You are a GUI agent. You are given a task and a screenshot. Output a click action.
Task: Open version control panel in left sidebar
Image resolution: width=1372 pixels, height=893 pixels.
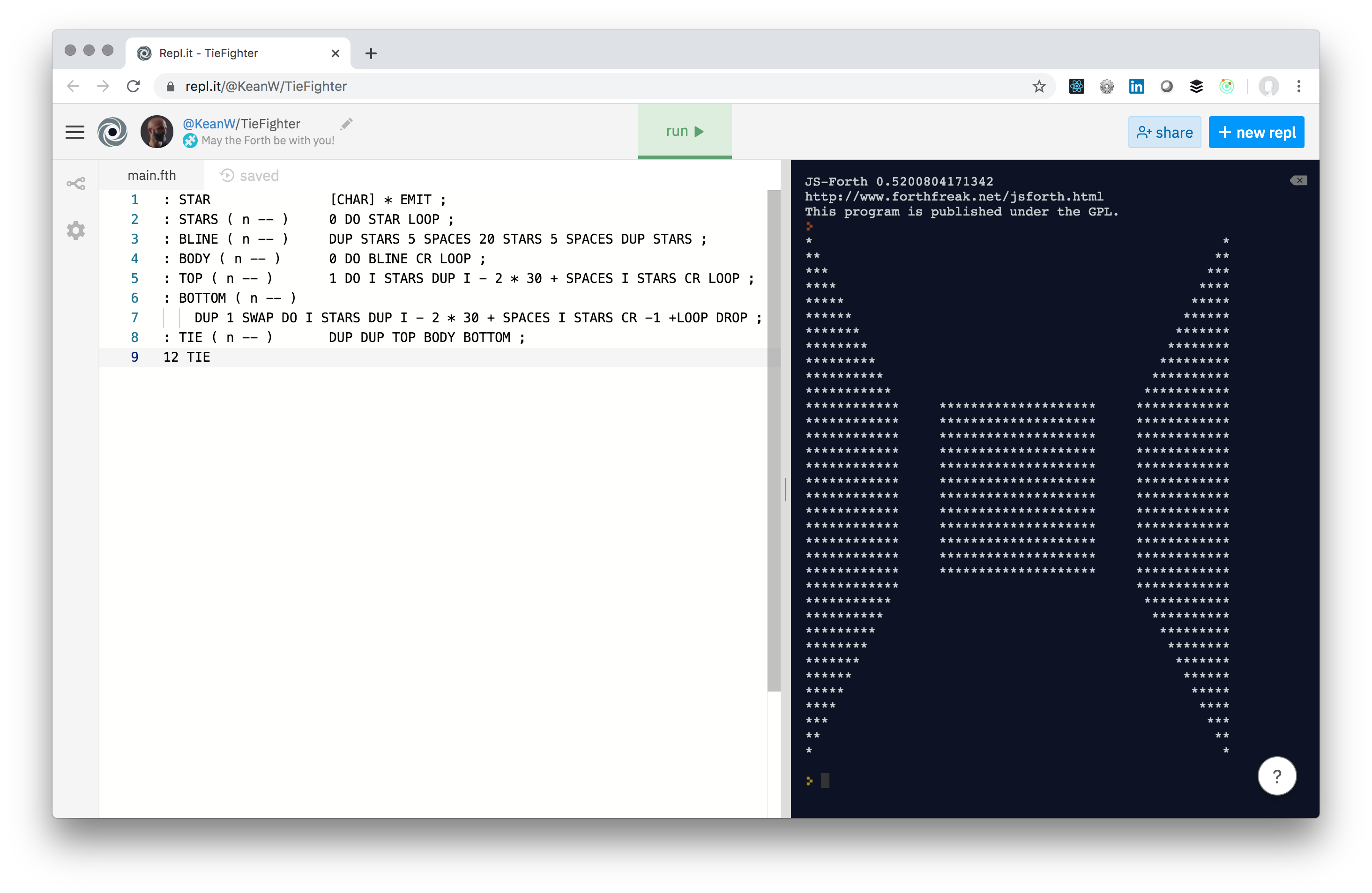point(75,184)
